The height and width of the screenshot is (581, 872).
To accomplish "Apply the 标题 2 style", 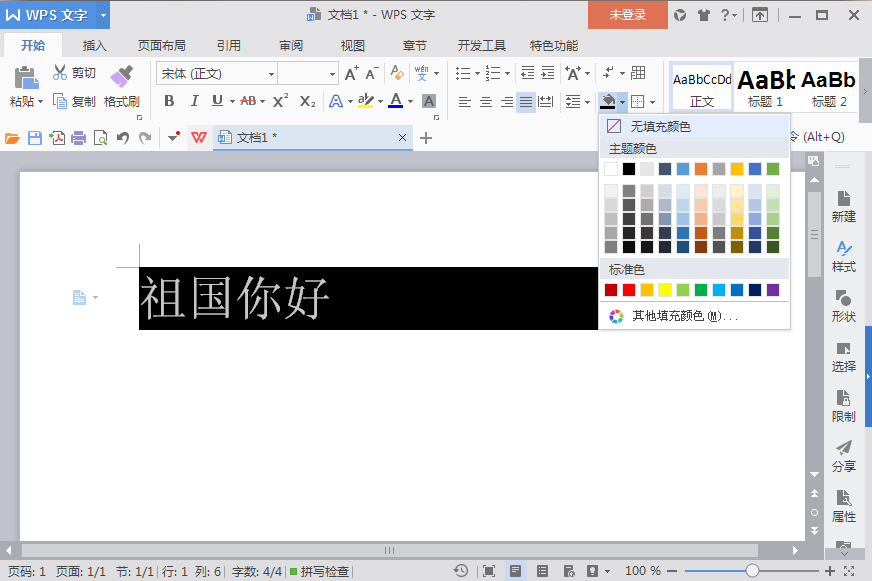I will pyautogui.click(x=828, y=87).
